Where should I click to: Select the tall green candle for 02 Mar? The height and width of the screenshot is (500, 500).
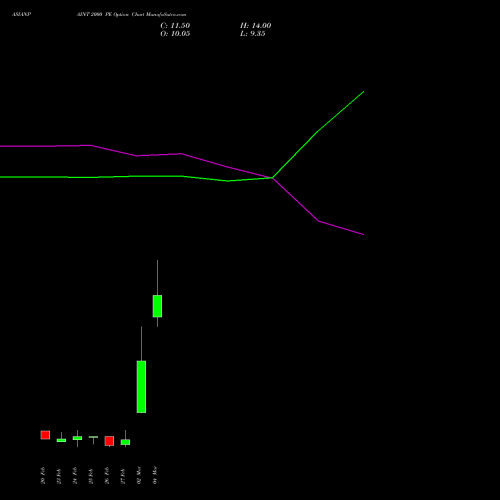(x=141, y=387)
